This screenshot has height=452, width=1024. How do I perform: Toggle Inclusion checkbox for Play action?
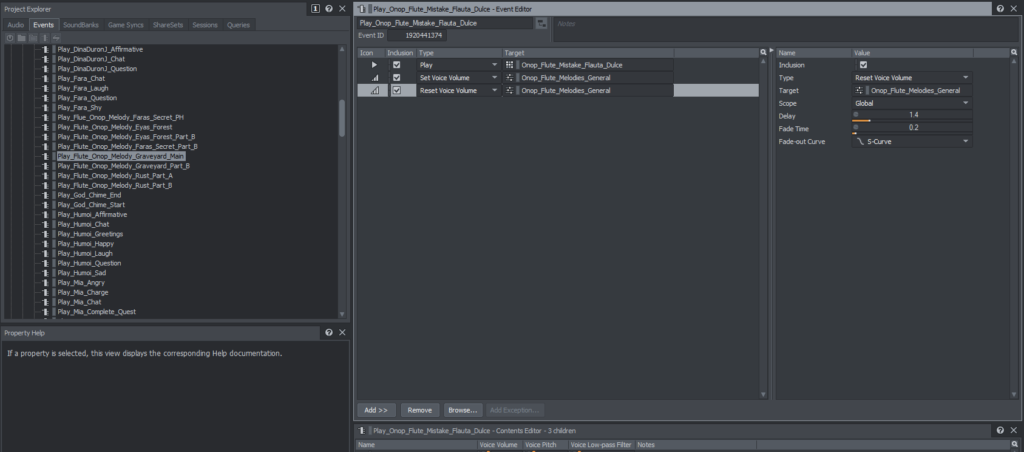(397, 65)
